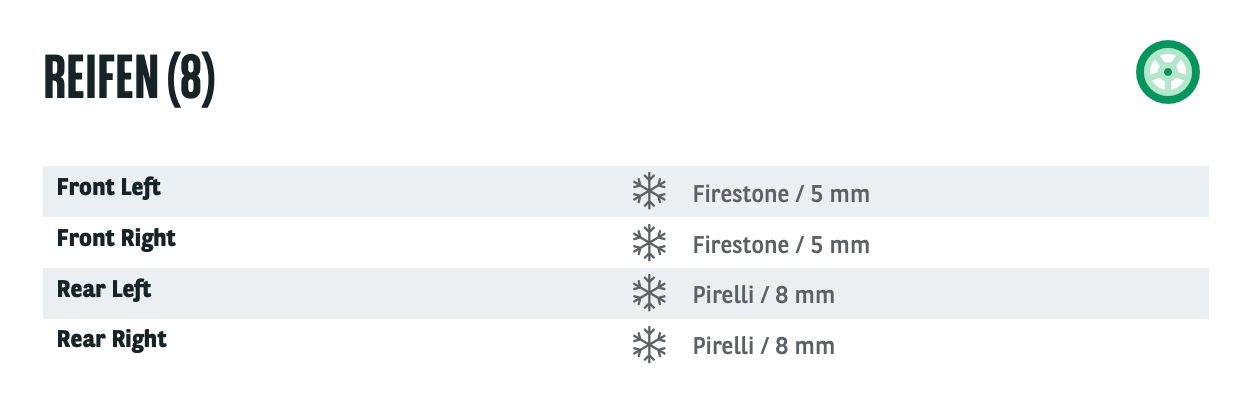Click the 8 mm depth for Rear Left
This screenshot has width=1246, height=404.
pyautogui.click(x=805, y=296)
